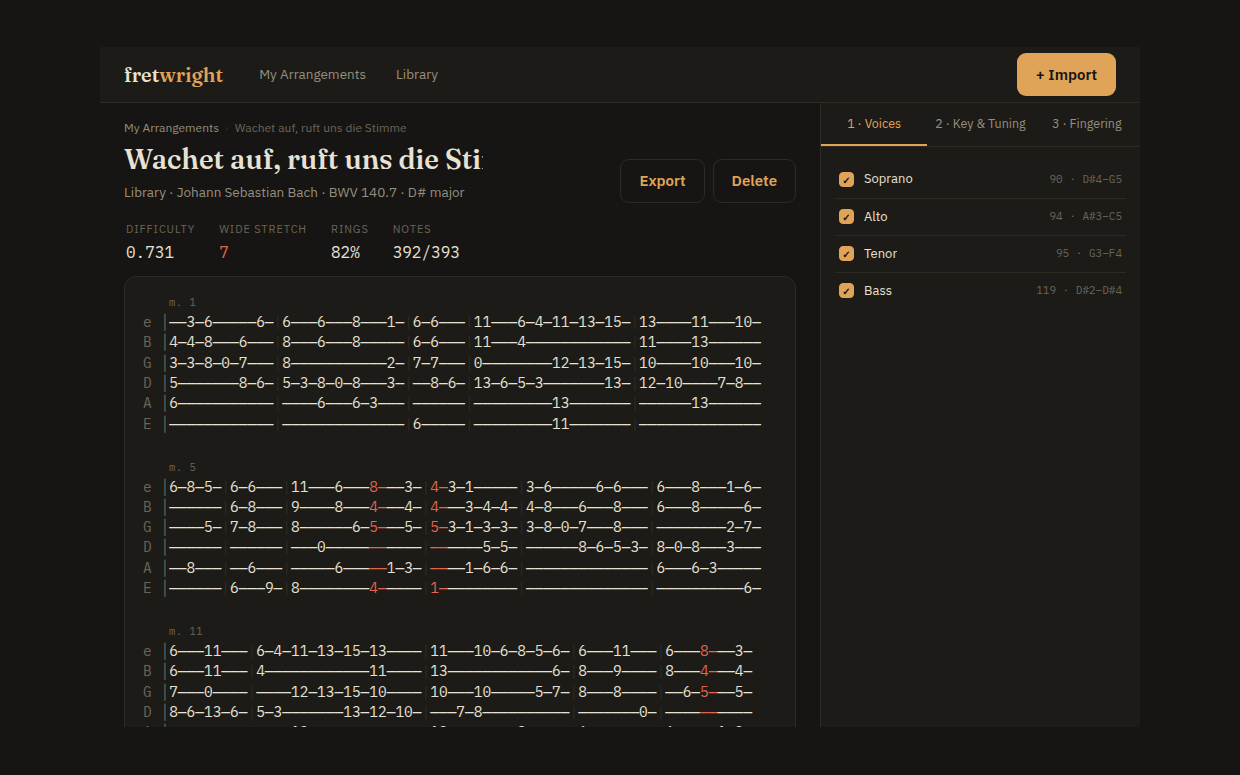Click the Bass range D#2–D#4
The image size is (1240, 775).
1099,291
